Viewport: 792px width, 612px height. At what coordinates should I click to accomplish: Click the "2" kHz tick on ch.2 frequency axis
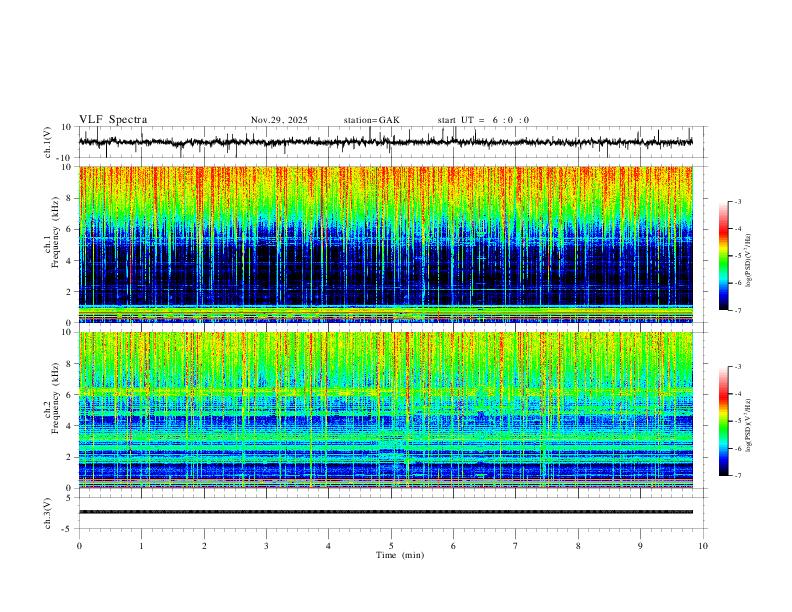click(69, 457)
